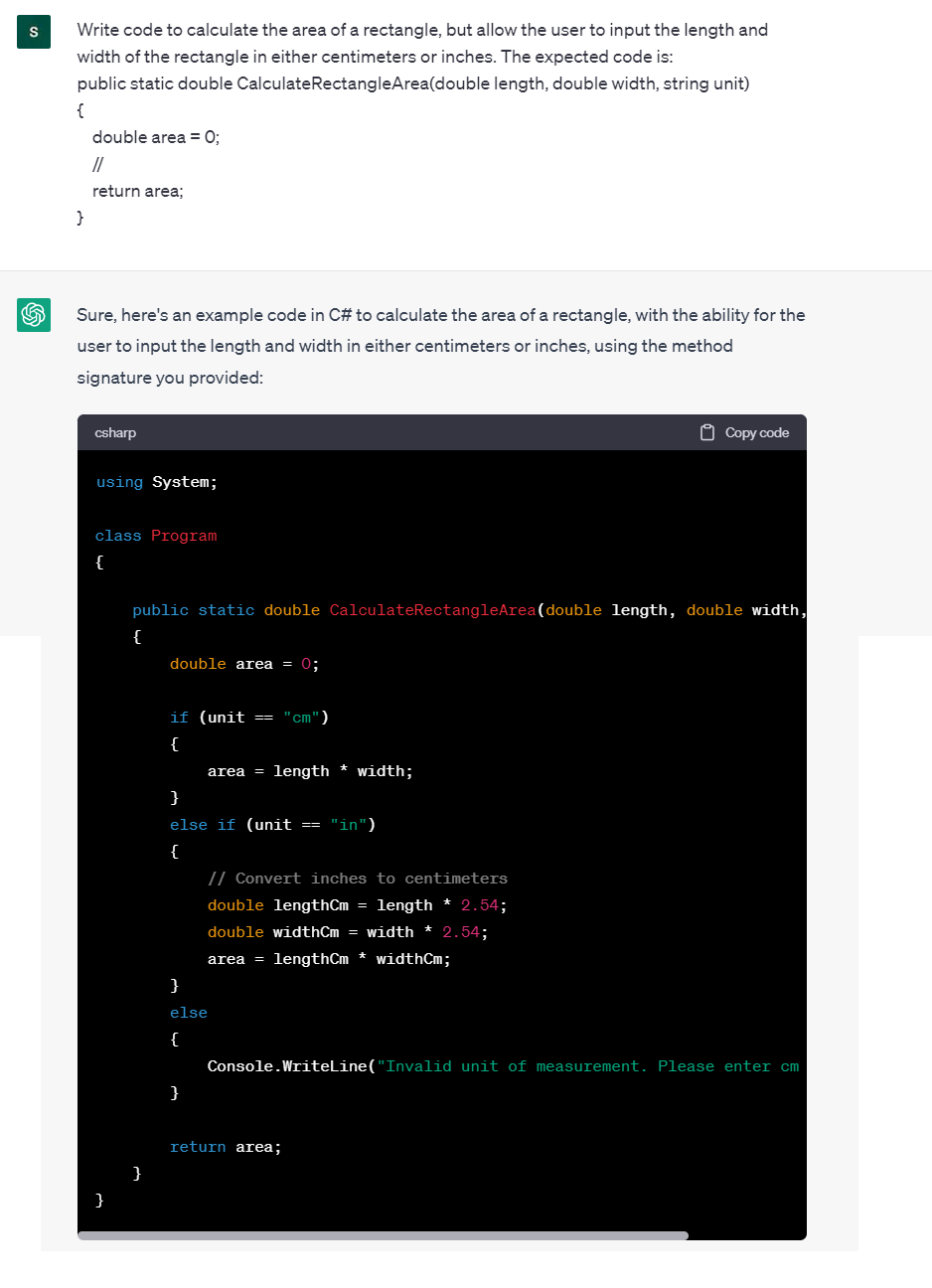Viewport: 932px width, 1288px height.
Task: Click the 'using System;' line in the code
Action: [157, 482]
